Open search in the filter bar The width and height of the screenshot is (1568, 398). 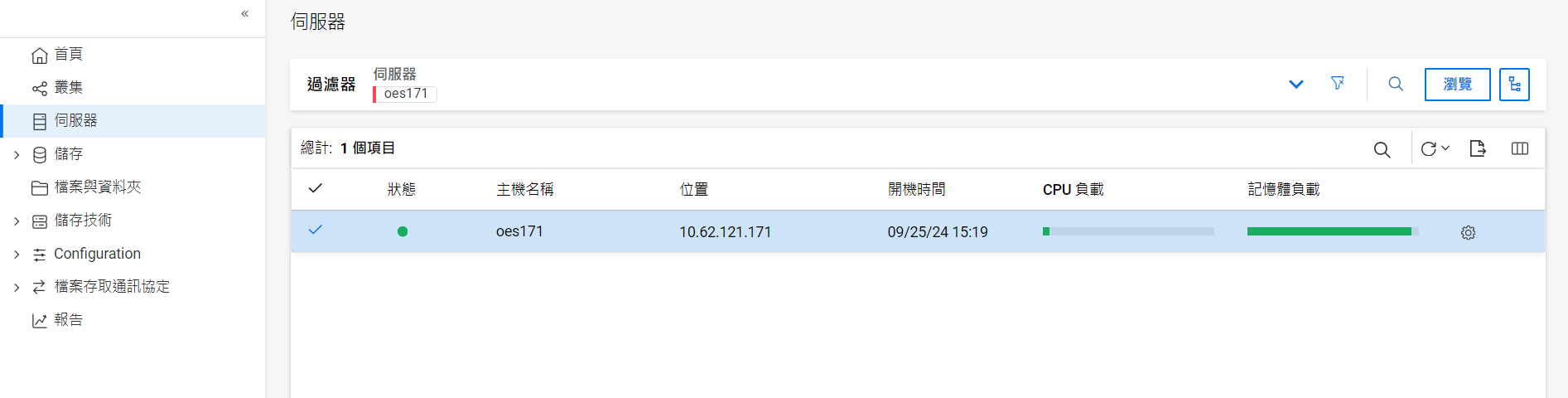[x=1396, y=84]
